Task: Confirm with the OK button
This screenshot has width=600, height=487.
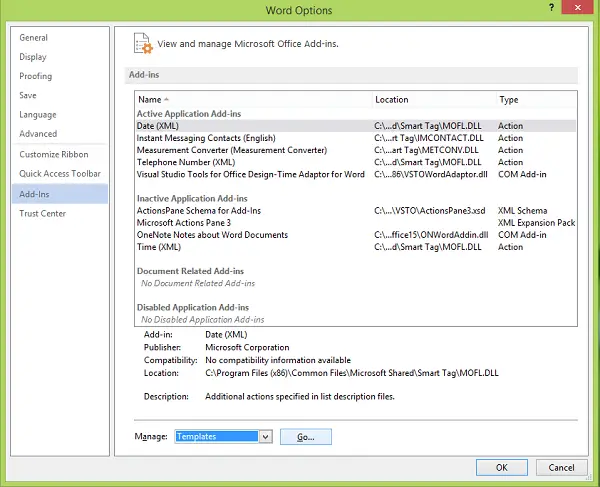Action: (502, 467)
